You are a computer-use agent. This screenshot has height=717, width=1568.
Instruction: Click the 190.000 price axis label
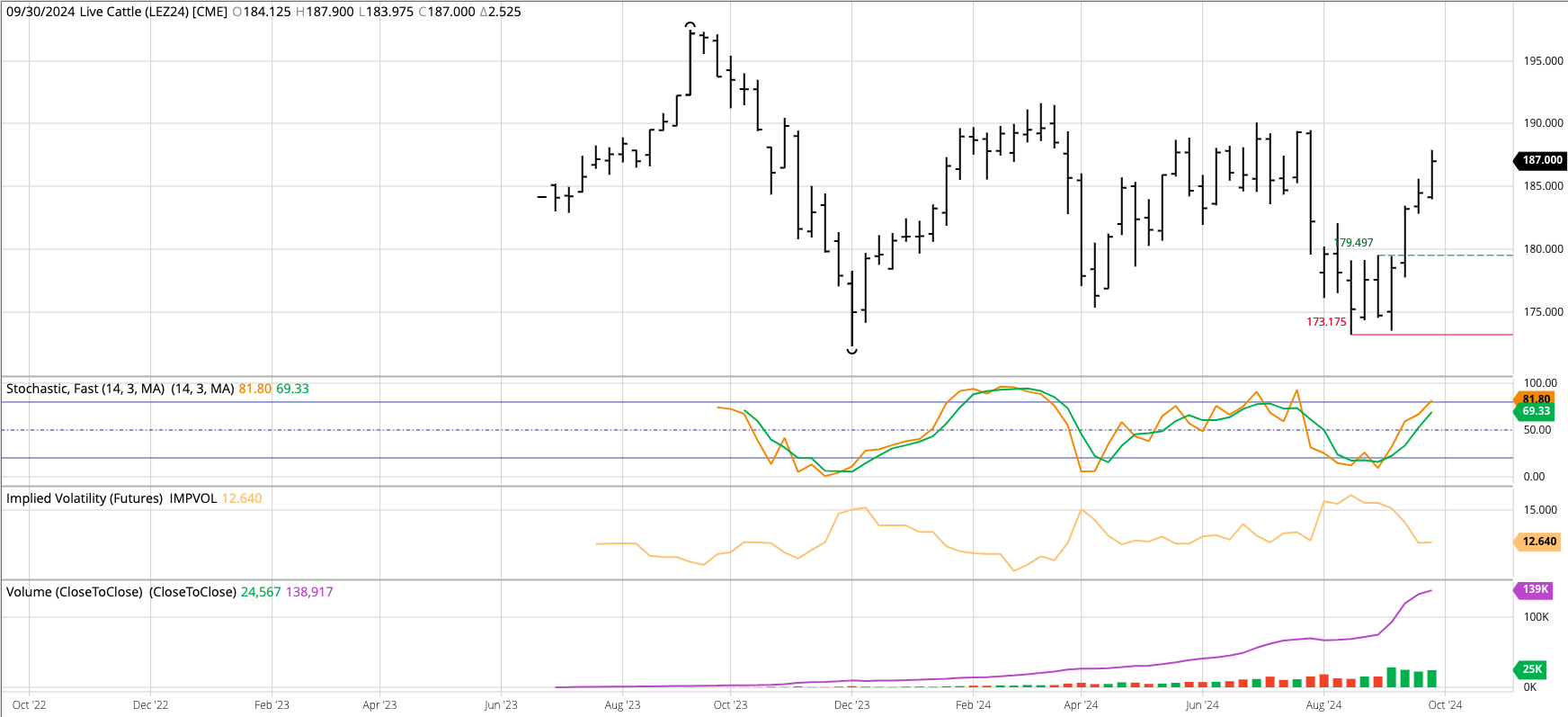point(1543,123)
